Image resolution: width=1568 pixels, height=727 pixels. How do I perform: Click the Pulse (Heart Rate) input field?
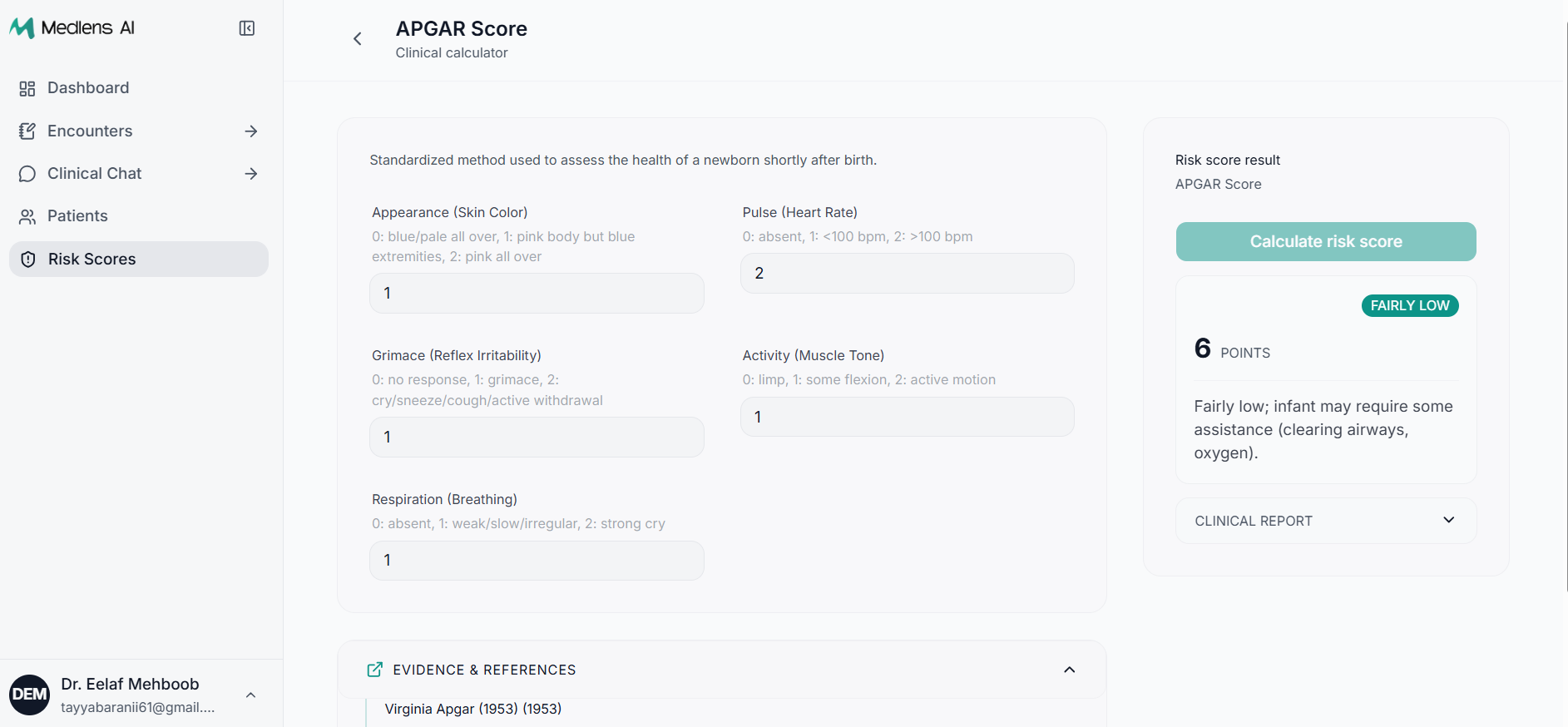[x=908, y=273]
